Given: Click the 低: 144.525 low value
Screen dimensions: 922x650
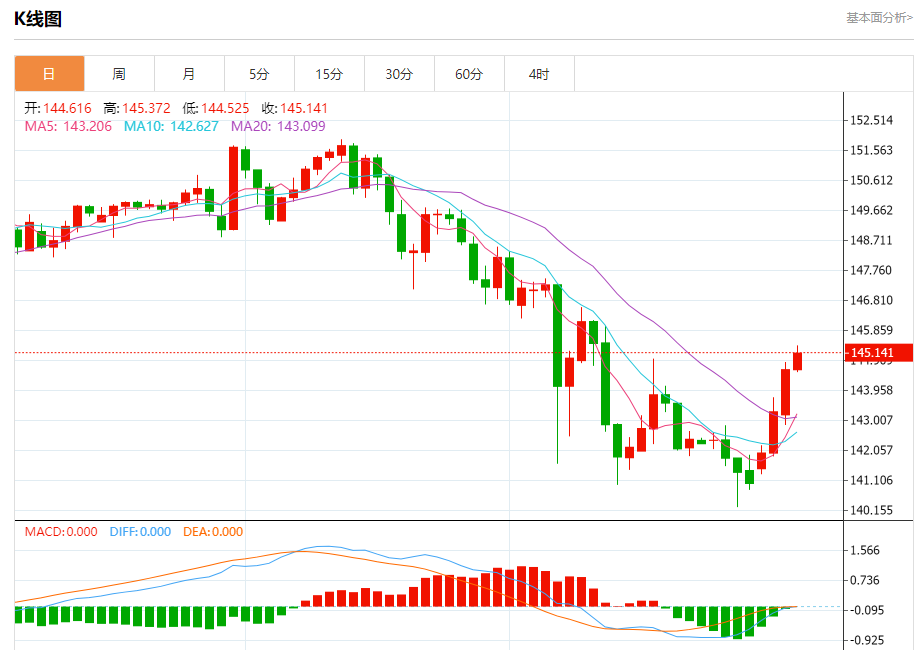Looking at the screenshot, I should click(216, 108).
